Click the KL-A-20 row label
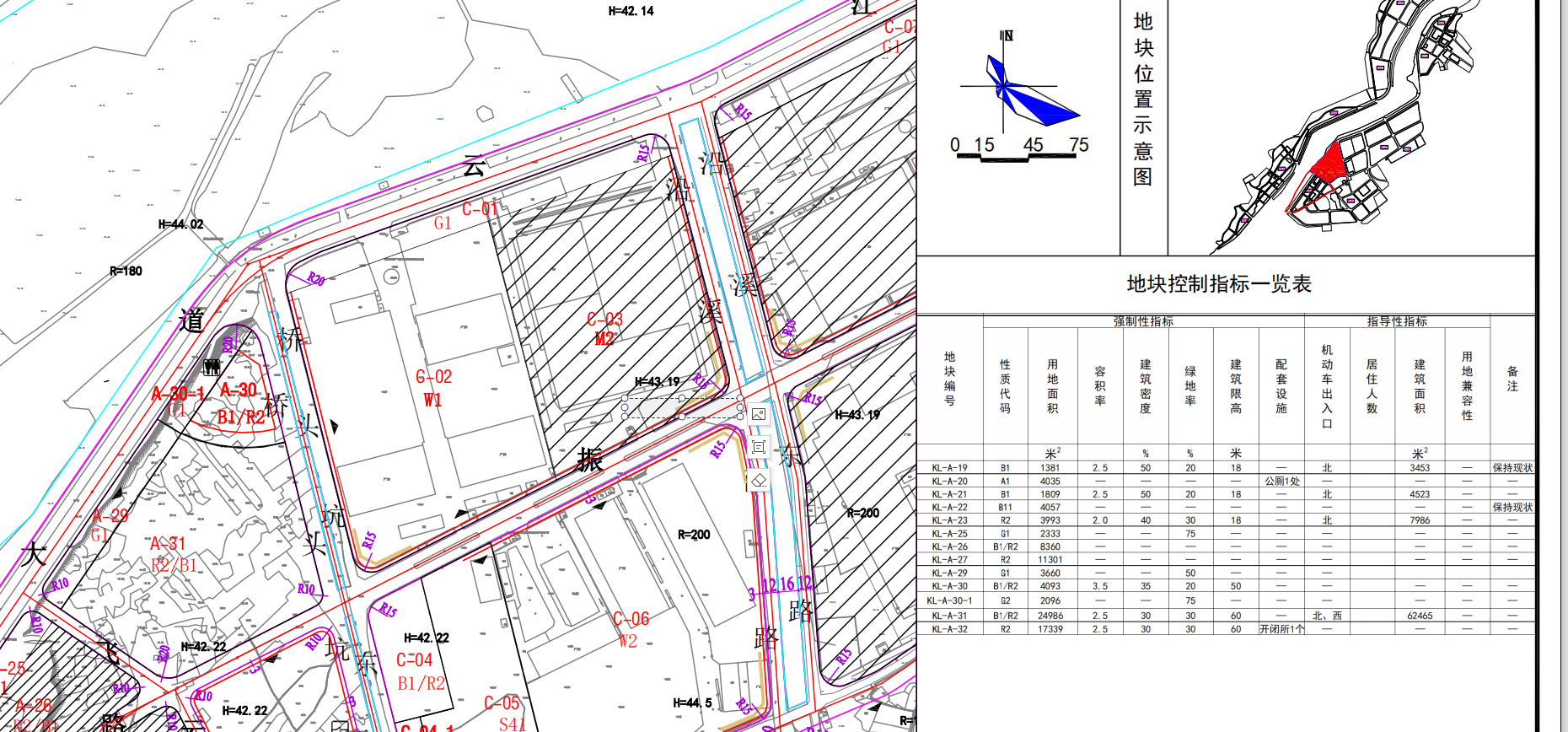The image size is (1568, 732). tap(949, 482)
